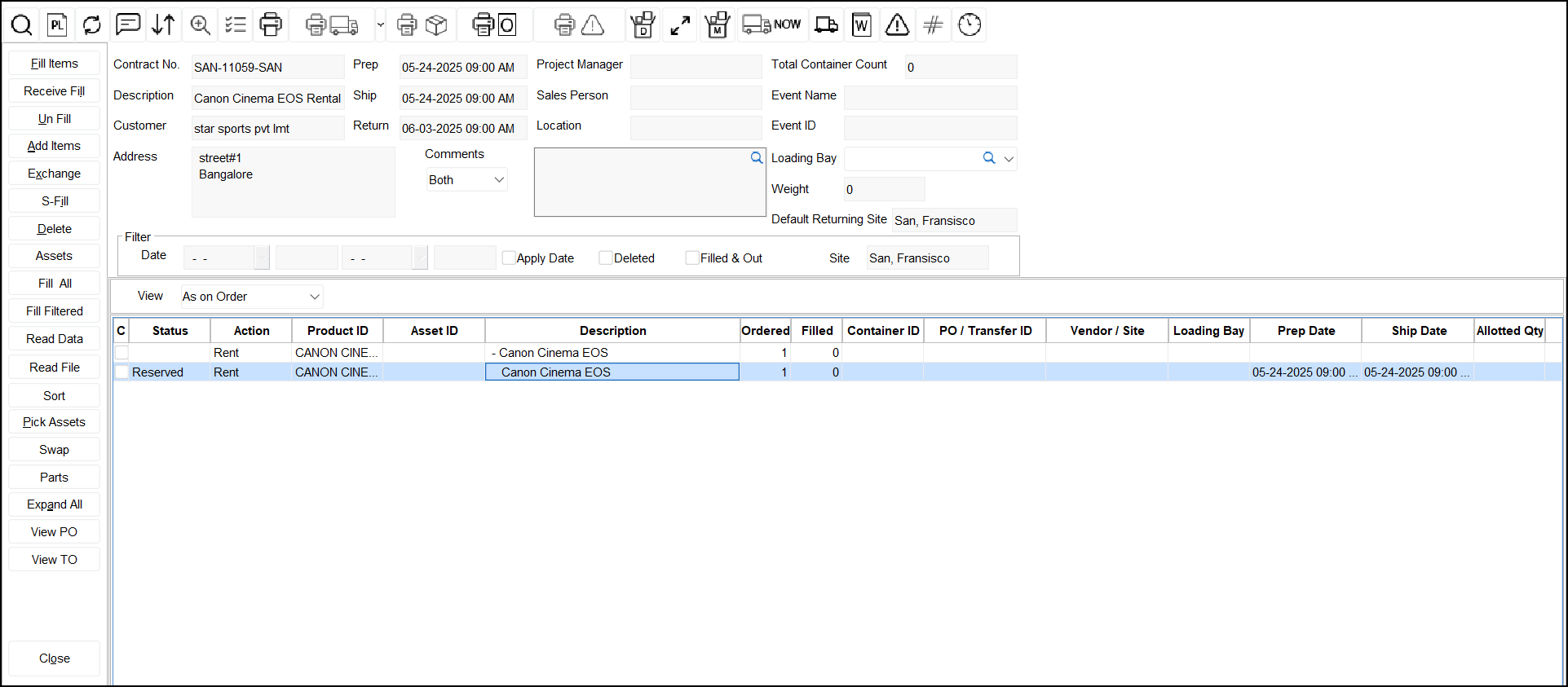Enable the Apply Date checkbox

tap(510, 258)
